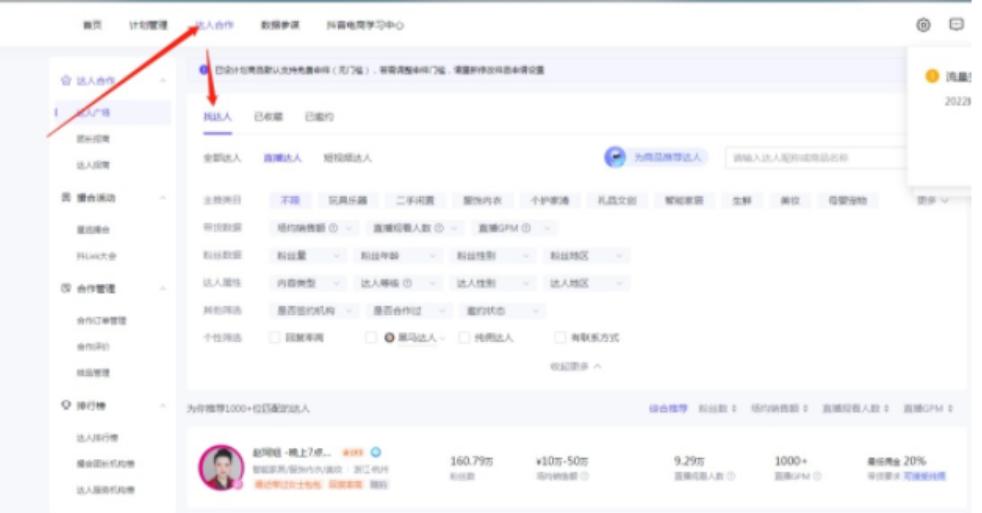Viewport: 982px width, 513px height.
Task: Collapse the 合作管理 sidebar group chevron
Action: click(163, 289)
